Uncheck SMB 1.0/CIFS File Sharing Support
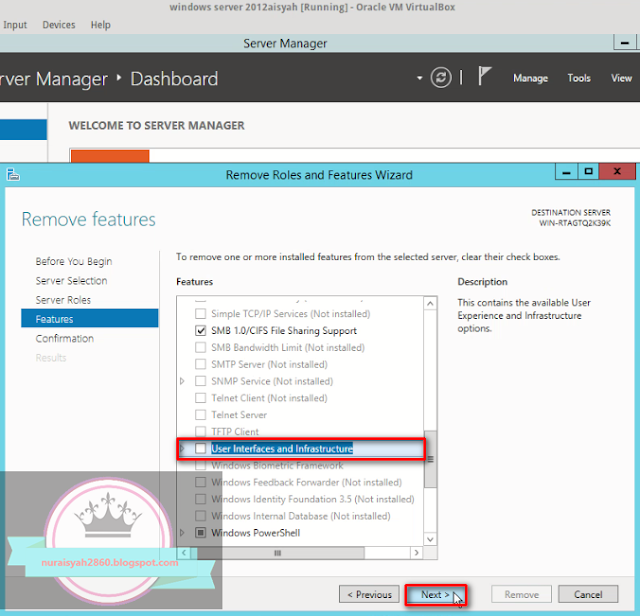The width and height of the screenshot is (640, 616). 200,330
